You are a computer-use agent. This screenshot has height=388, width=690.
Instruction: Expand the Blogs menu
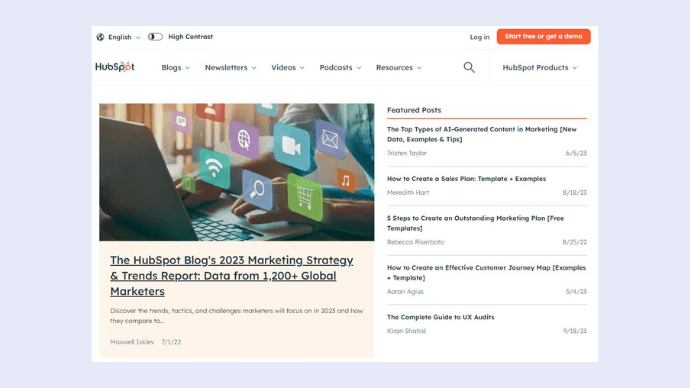click(176, 67)
